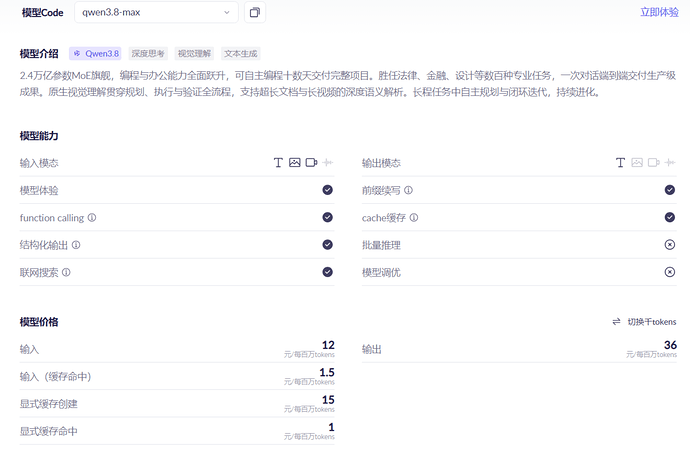
Task: Click the cross mark for 批量推理
Action: (x=670, y=244)
